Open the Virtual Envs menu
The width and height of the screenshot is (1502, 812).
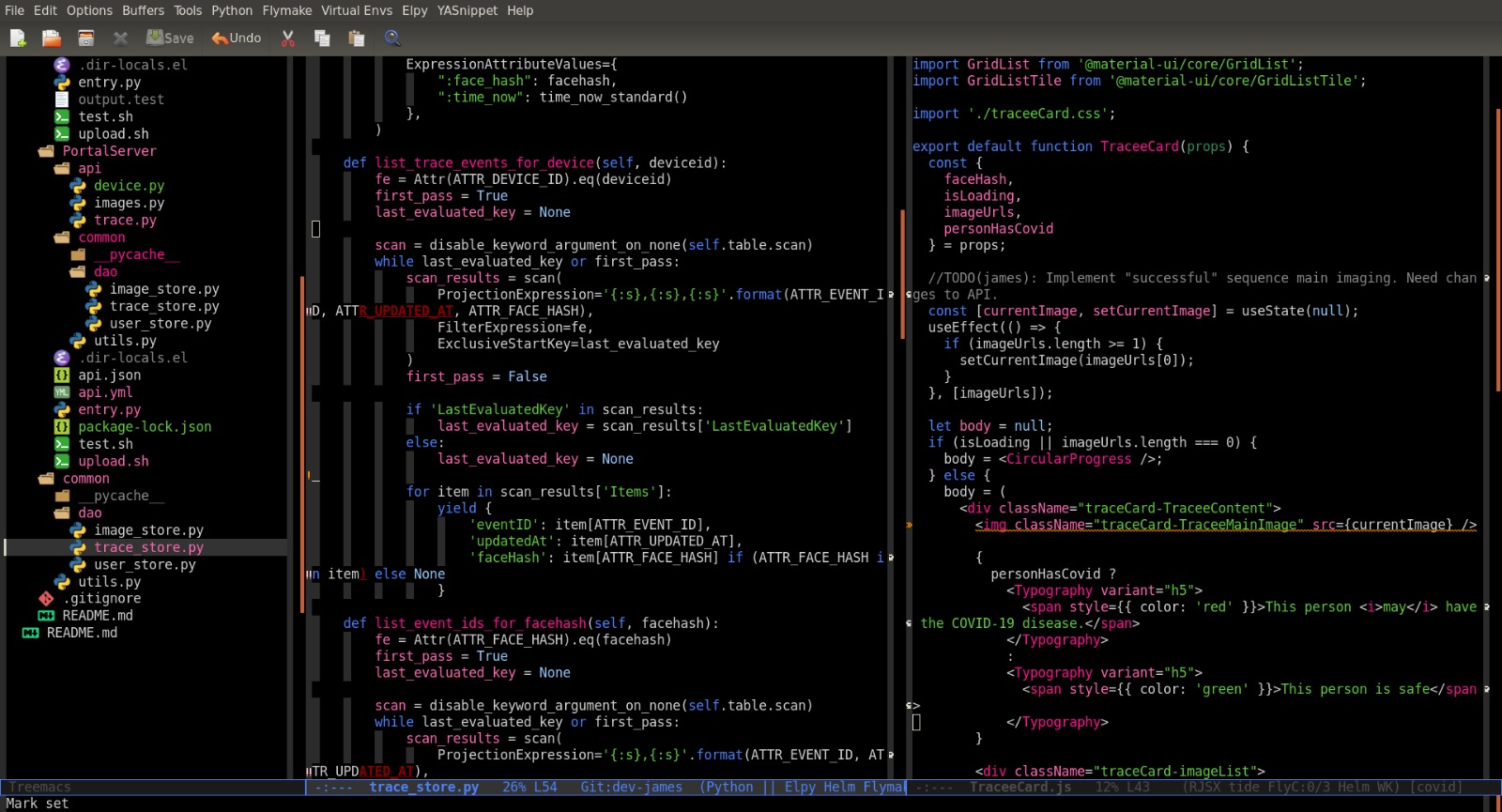(357, 10)
